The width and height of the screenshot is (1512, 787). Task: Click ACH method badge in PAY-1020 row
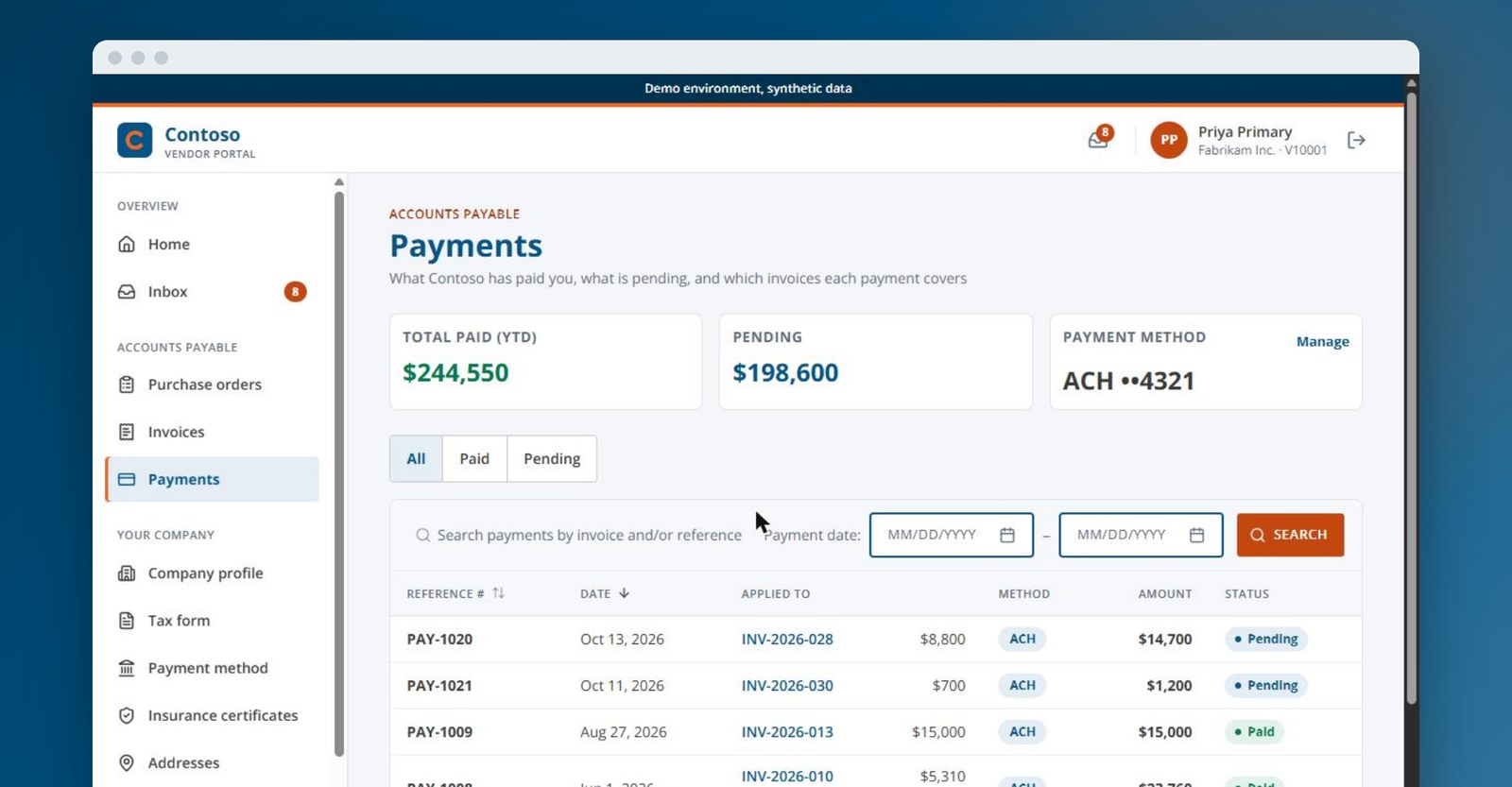(x=1022, y=639)
